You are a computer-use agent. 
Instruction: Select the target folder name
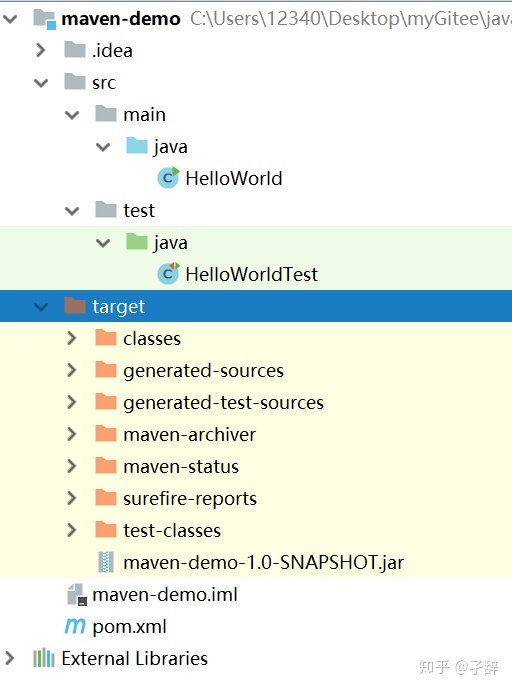(x=119, y=307)
